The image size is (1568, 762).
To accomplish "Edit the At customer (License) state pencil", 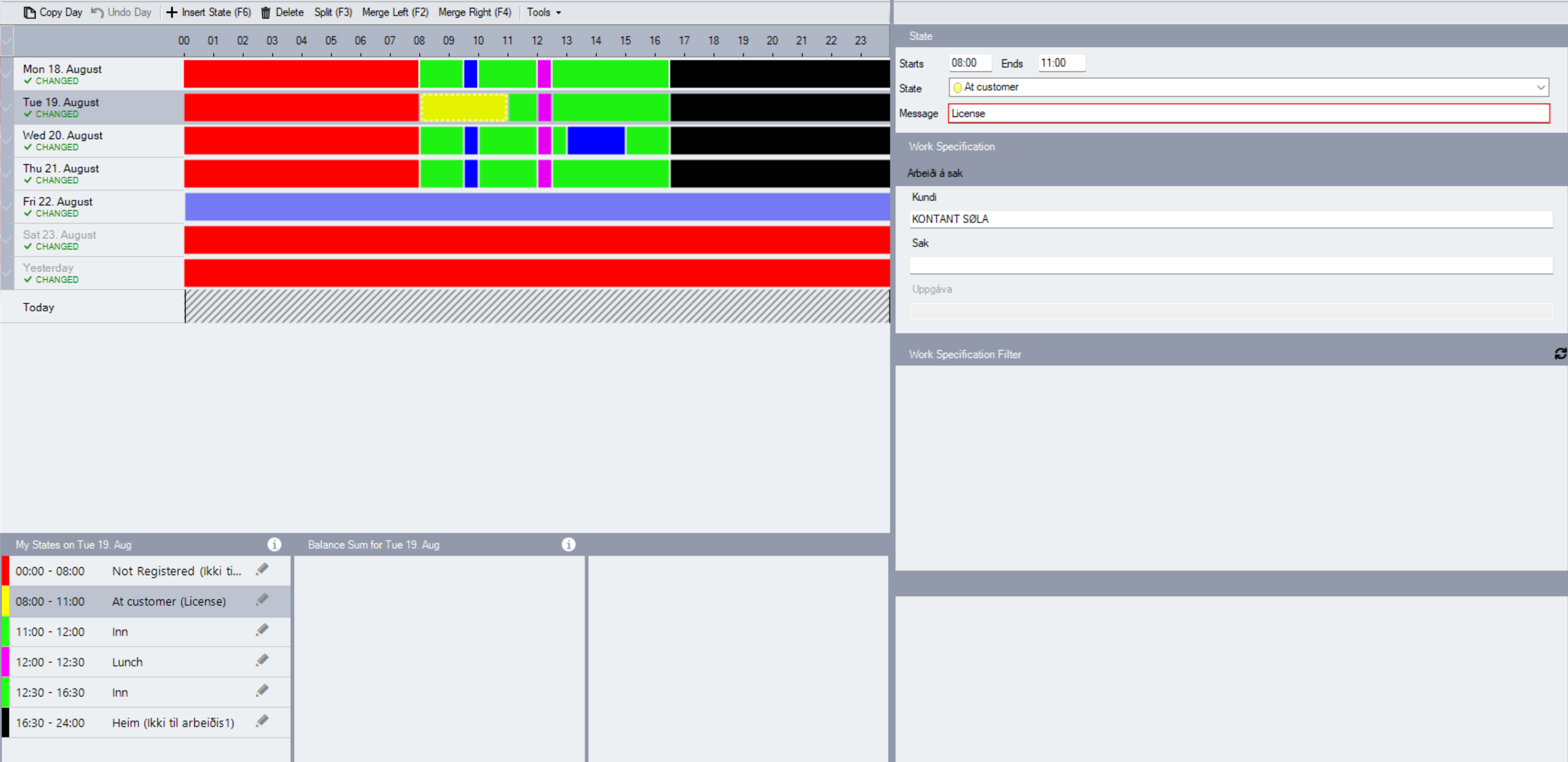I will point(262,600).
